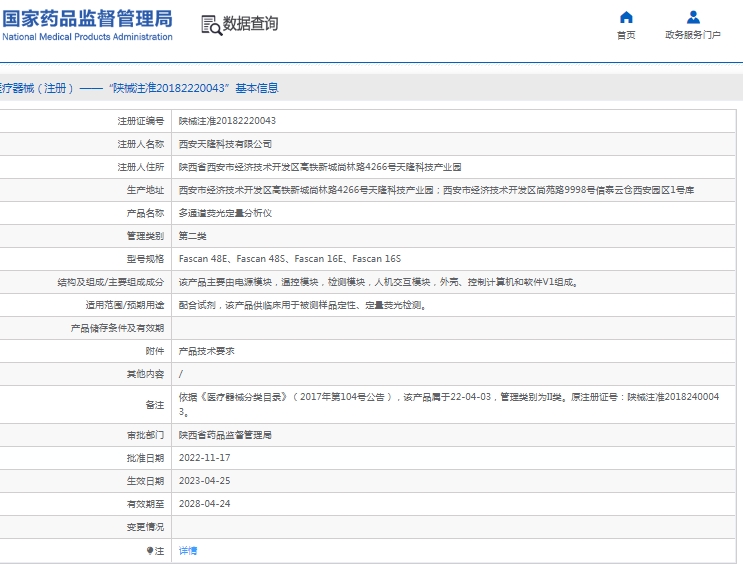
Task: Select the expiry date 2028-04-24
Action: [204, 504]
